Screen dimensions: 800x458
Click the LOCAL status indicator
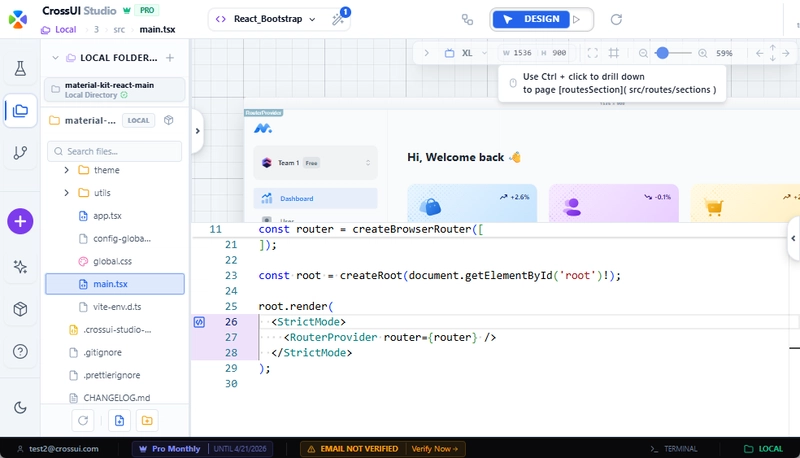click(x=763, y=449)
